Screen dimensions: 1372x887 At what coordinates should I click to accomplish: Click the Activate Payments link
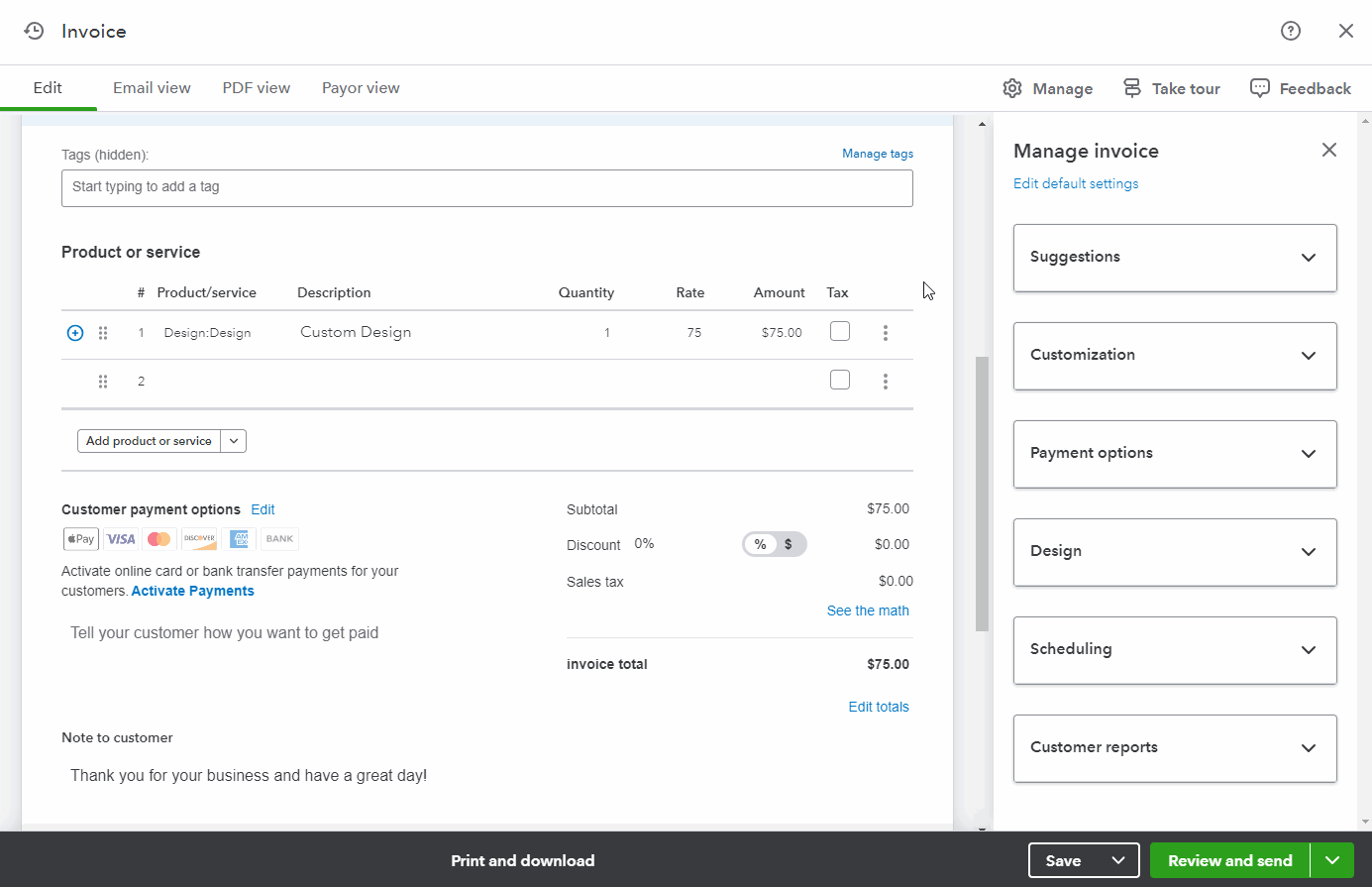pos(193,591)
